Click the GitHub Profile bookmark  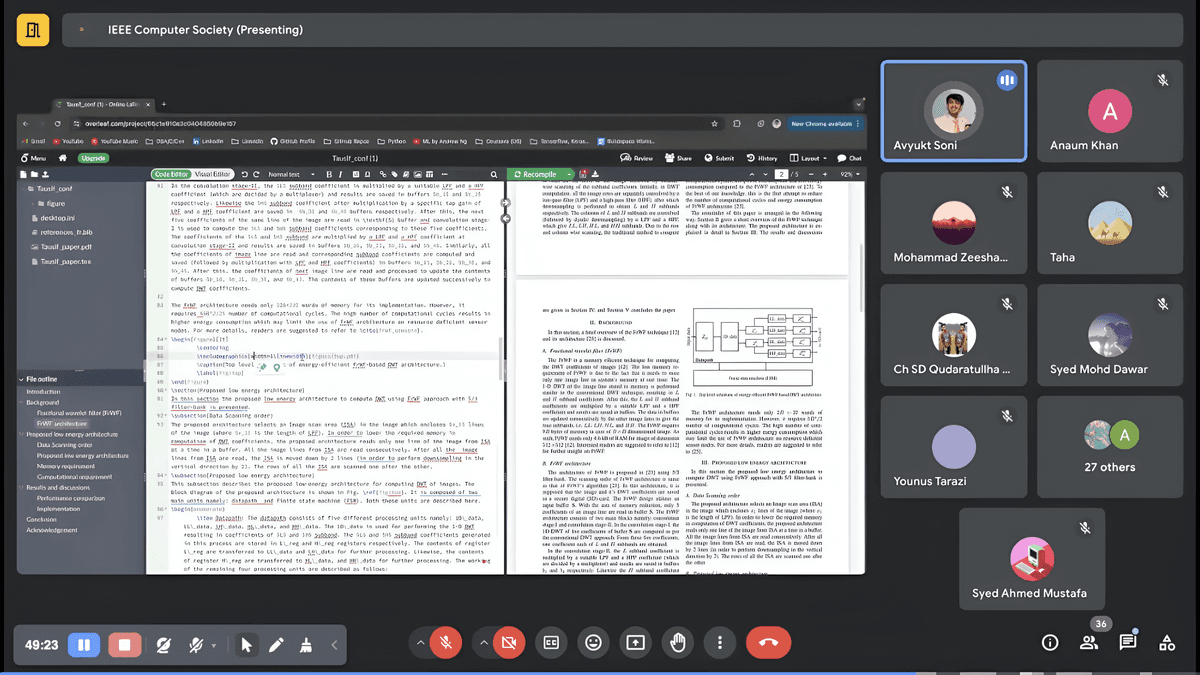tap(292, 142)
